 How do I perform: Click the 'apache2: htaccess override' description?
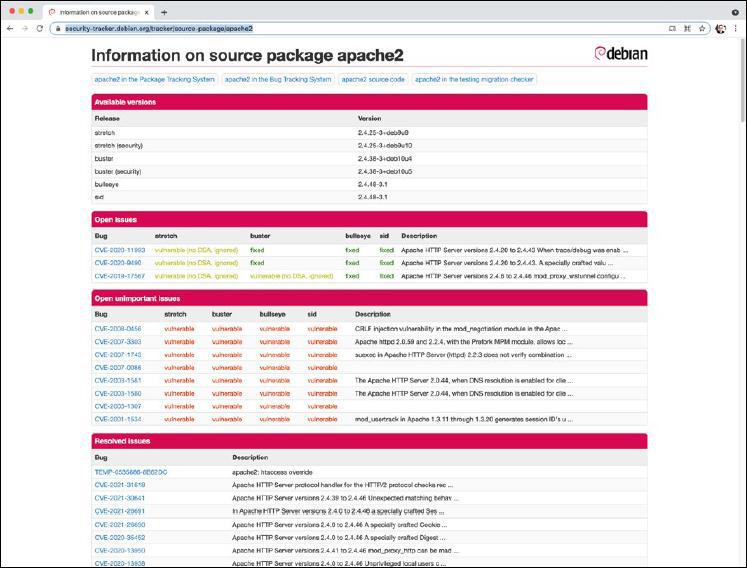272,472
